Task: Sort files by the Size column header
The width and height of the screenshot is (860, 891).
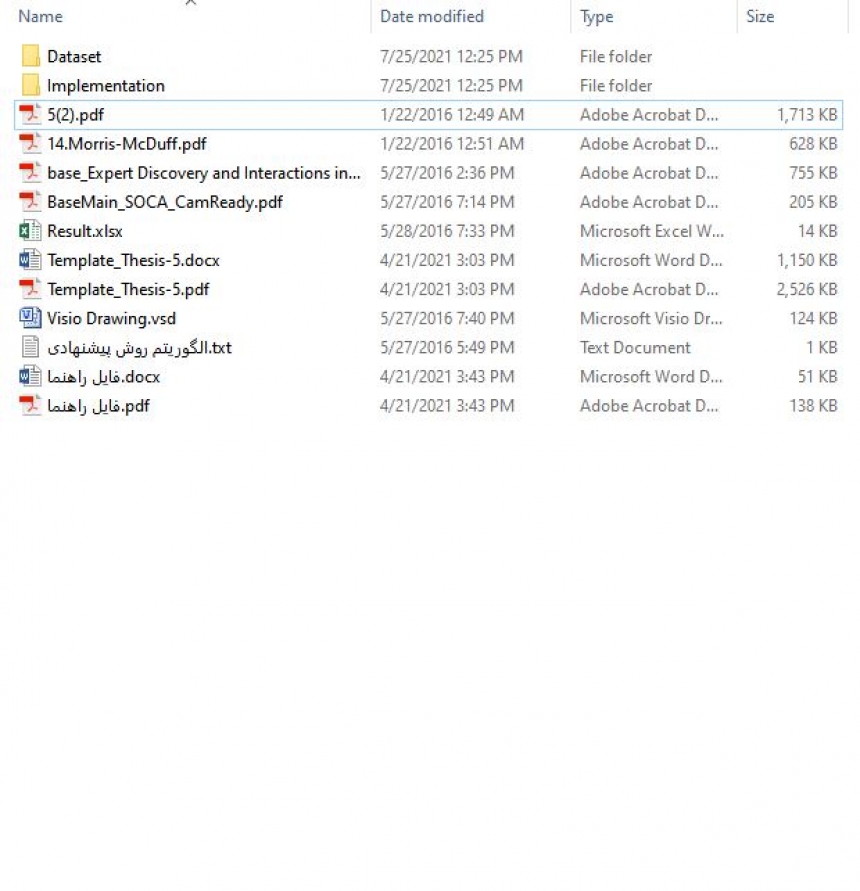Action: pos(760,16)
